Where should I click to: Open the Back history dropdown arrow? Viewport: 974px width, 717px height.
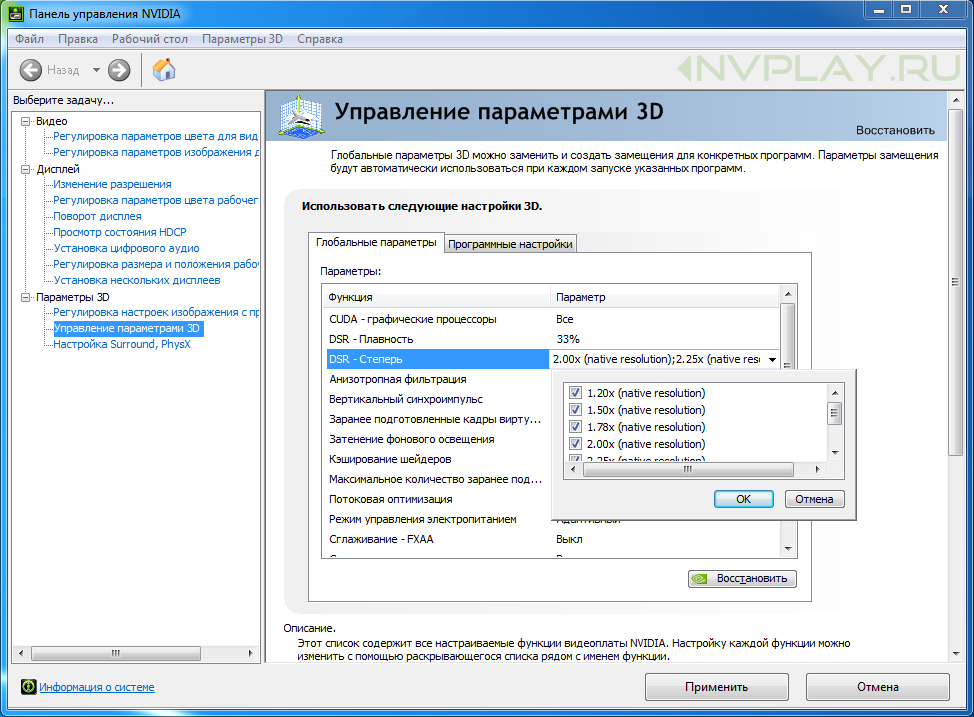click(x=96, y=70)
